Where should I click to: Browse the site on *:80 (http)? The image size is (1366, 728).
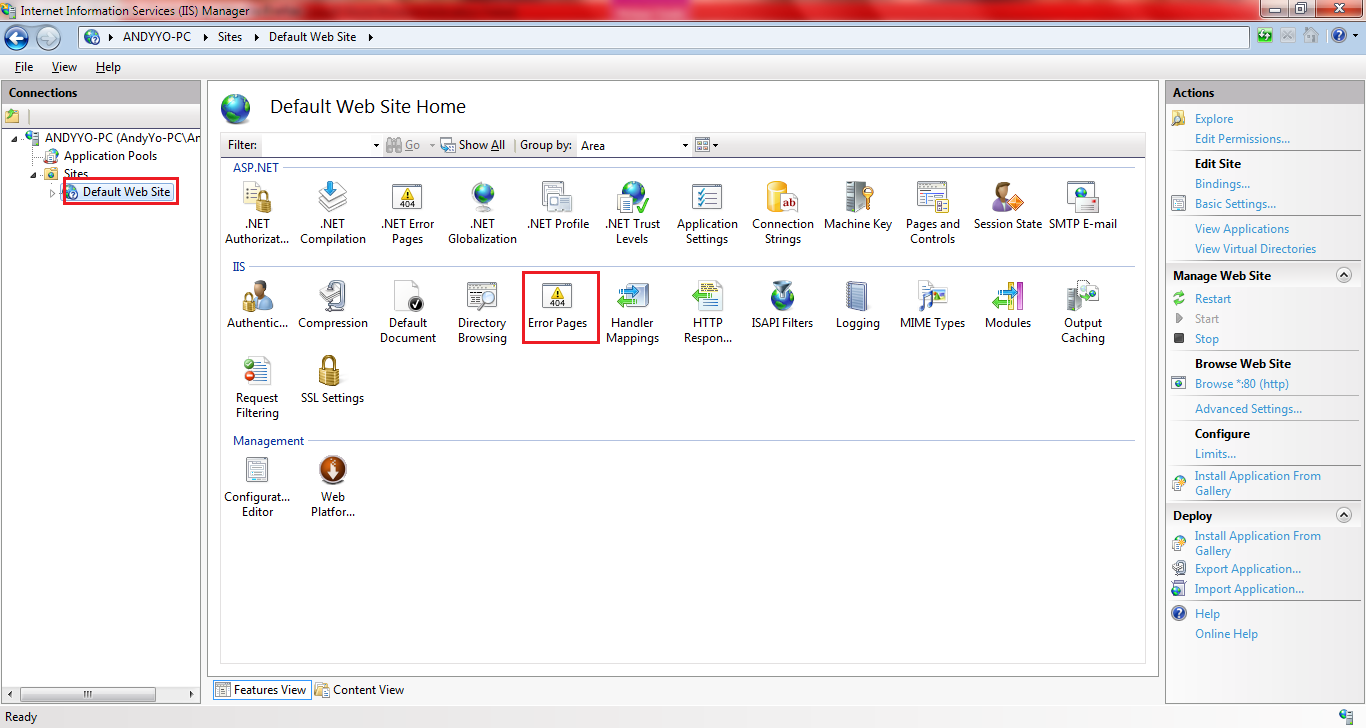[x=1242, y=384]
